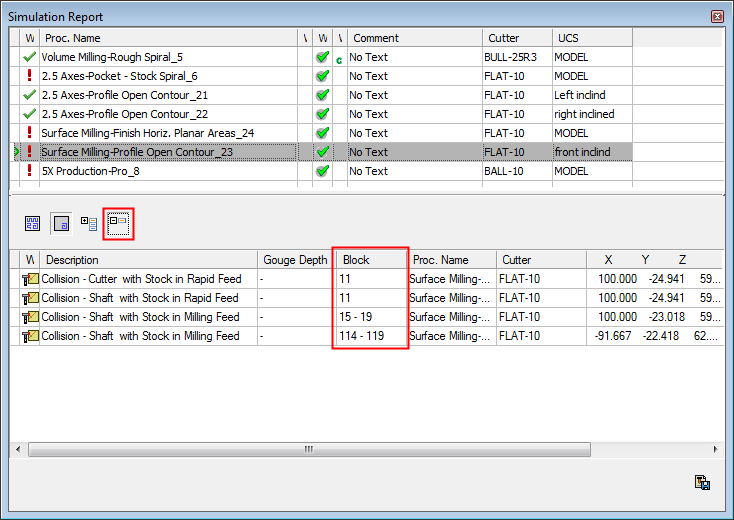Click shield check icon for 5X Production-Pro_8

[322, 171]
